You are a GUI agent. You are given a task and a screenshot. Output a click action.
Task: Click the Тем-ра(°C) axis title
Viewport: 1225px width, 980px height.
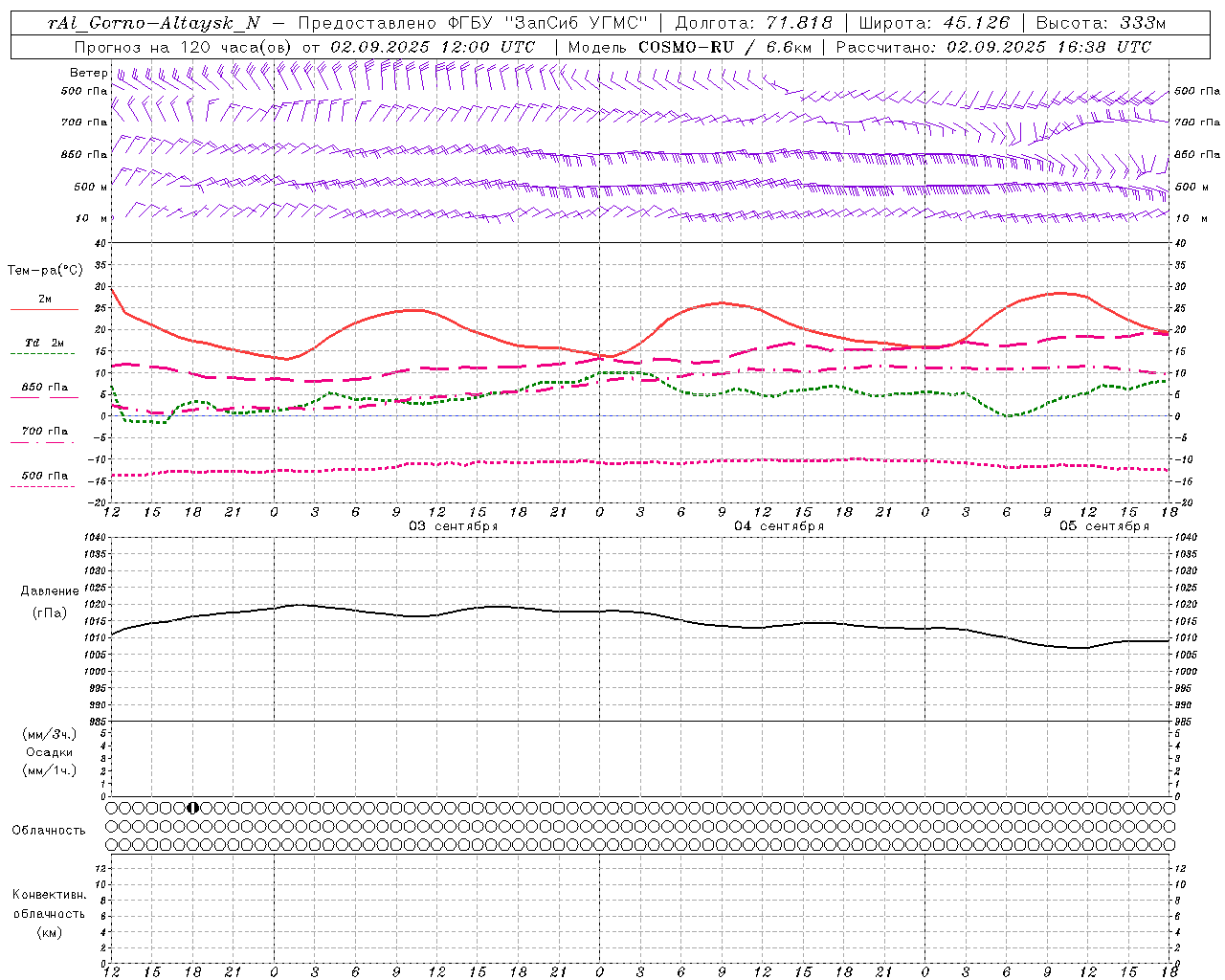(x=45, y=271)
